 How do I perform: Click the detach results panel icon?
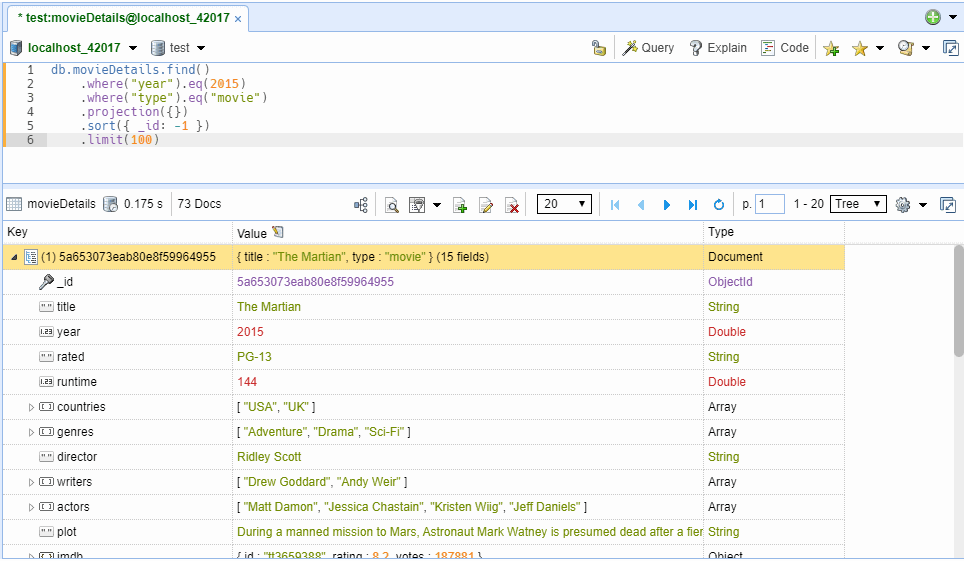(948, 205)
